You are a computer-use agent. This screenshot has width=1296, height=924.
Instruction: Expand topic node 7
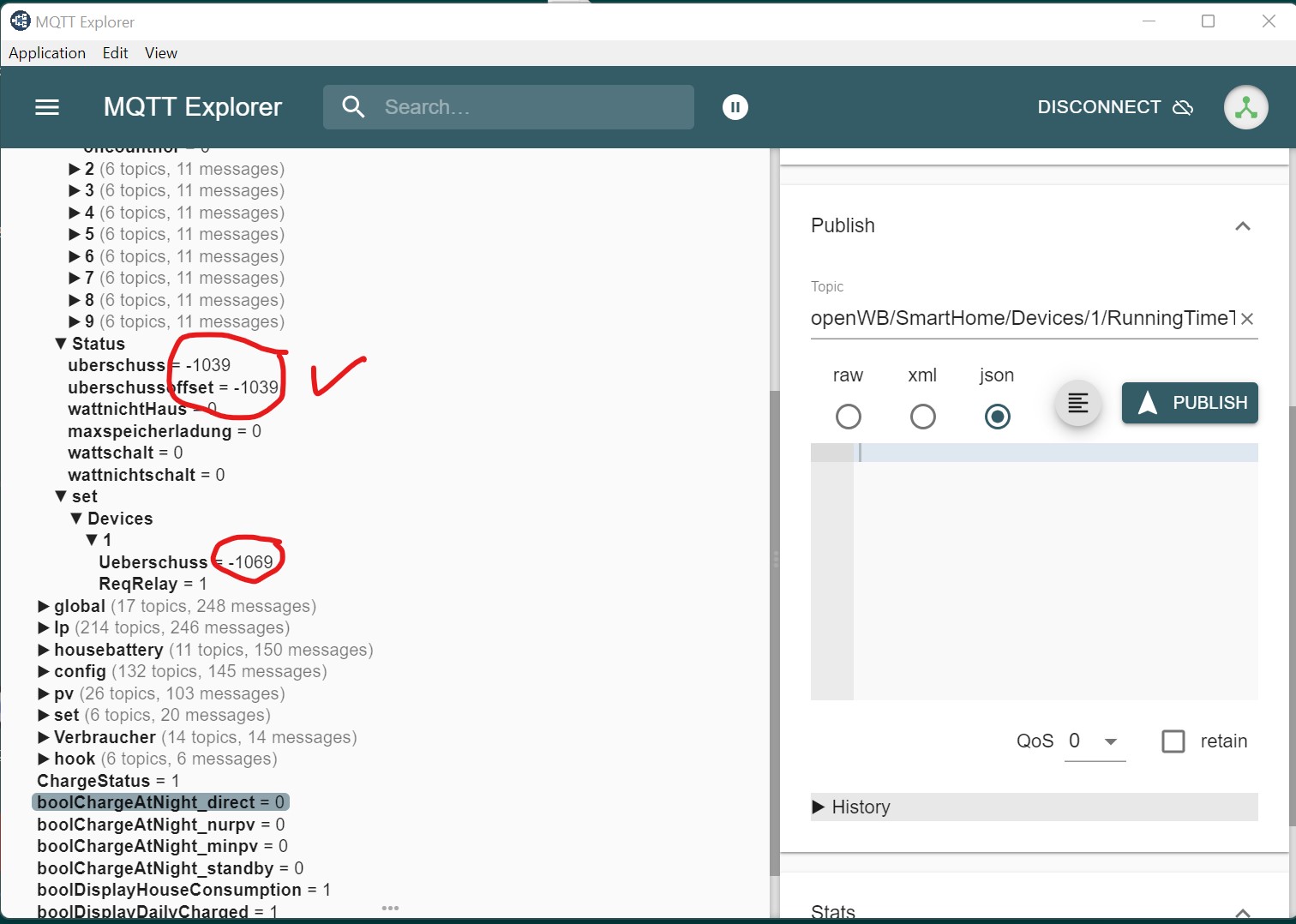75,278
